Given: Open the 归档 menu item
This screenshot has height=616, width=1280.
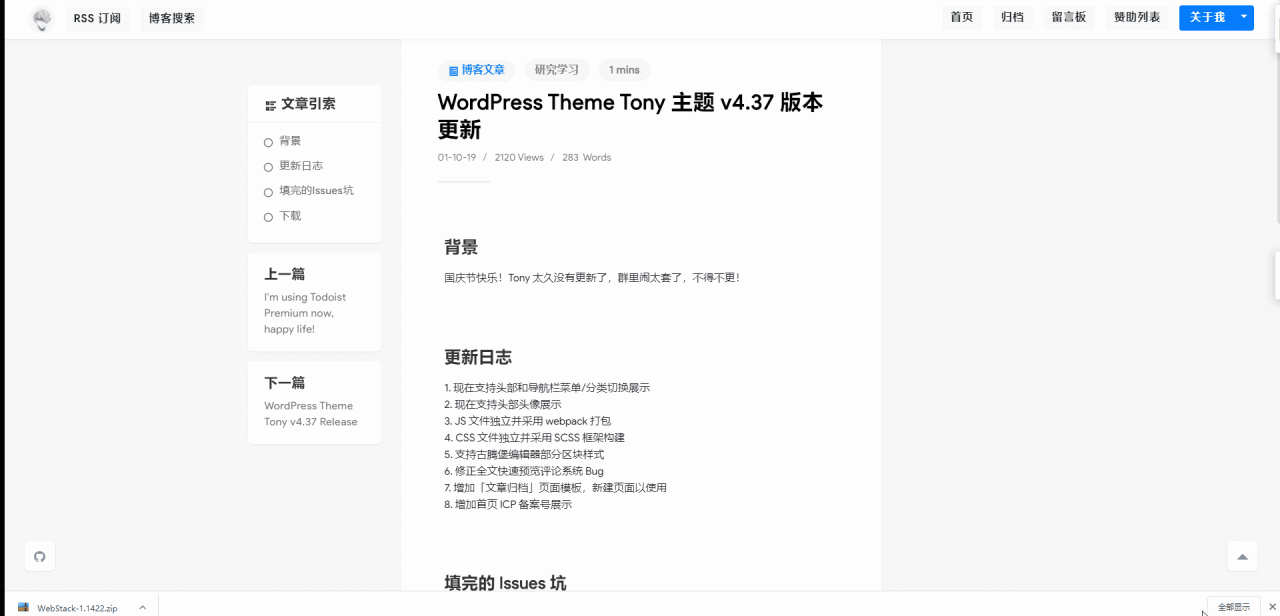Looking at the screenshot, I should point(1012,17).
